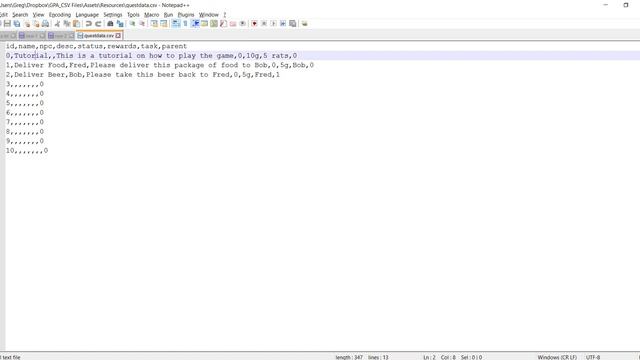Viewport: 640px width, 360px height.
Task: Click the last plugin icon on toolbar
Action: click(304, 24)
